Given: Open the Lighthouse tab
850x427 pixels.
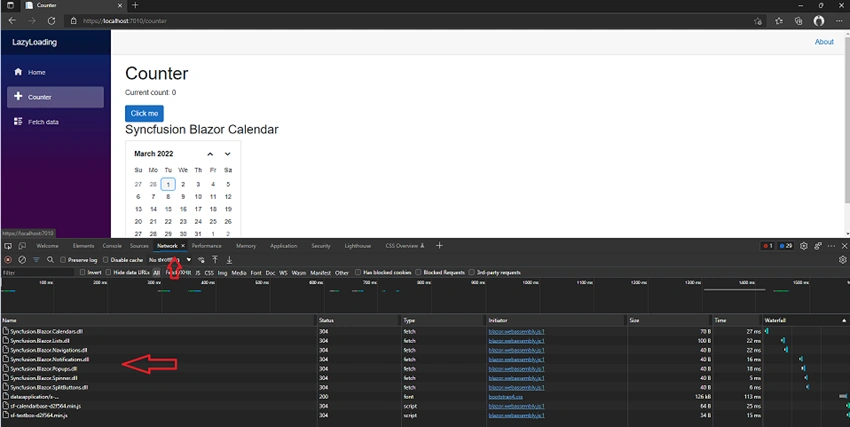Looking at the screenshot, I should (358, 246).
